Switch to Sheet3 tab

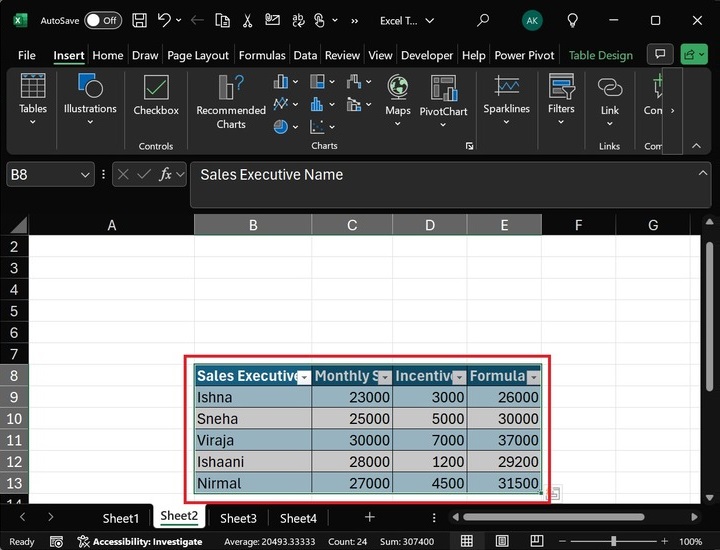click(238, 518)
